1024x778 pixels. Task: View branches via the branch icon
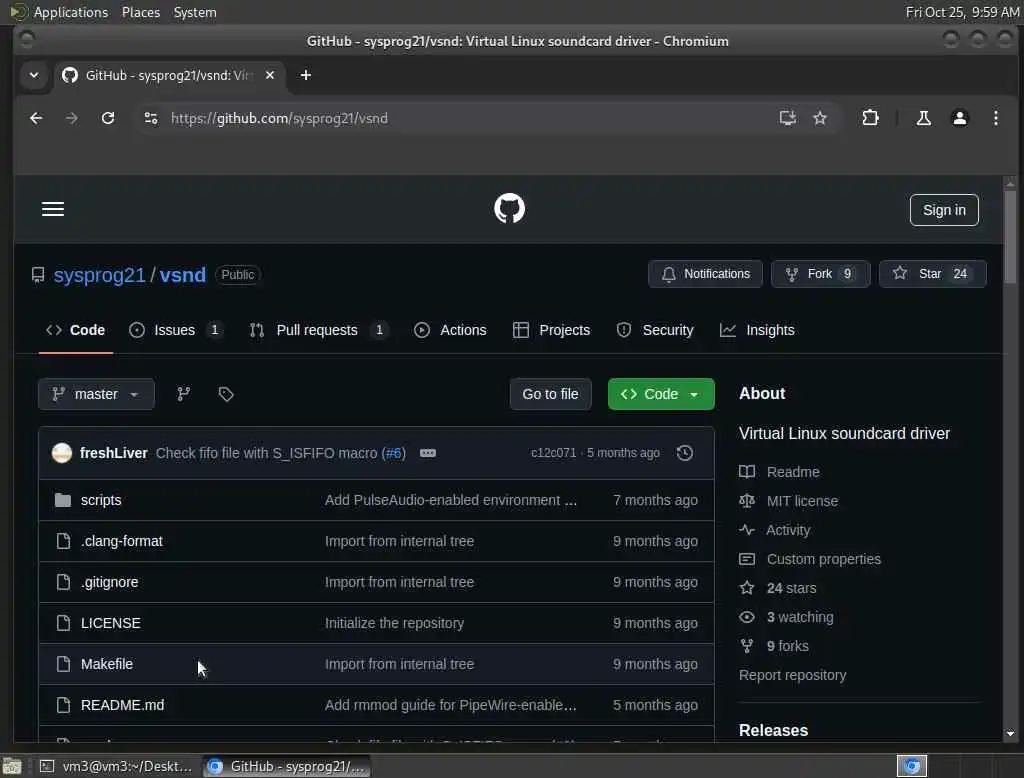(x=184, y=394)
